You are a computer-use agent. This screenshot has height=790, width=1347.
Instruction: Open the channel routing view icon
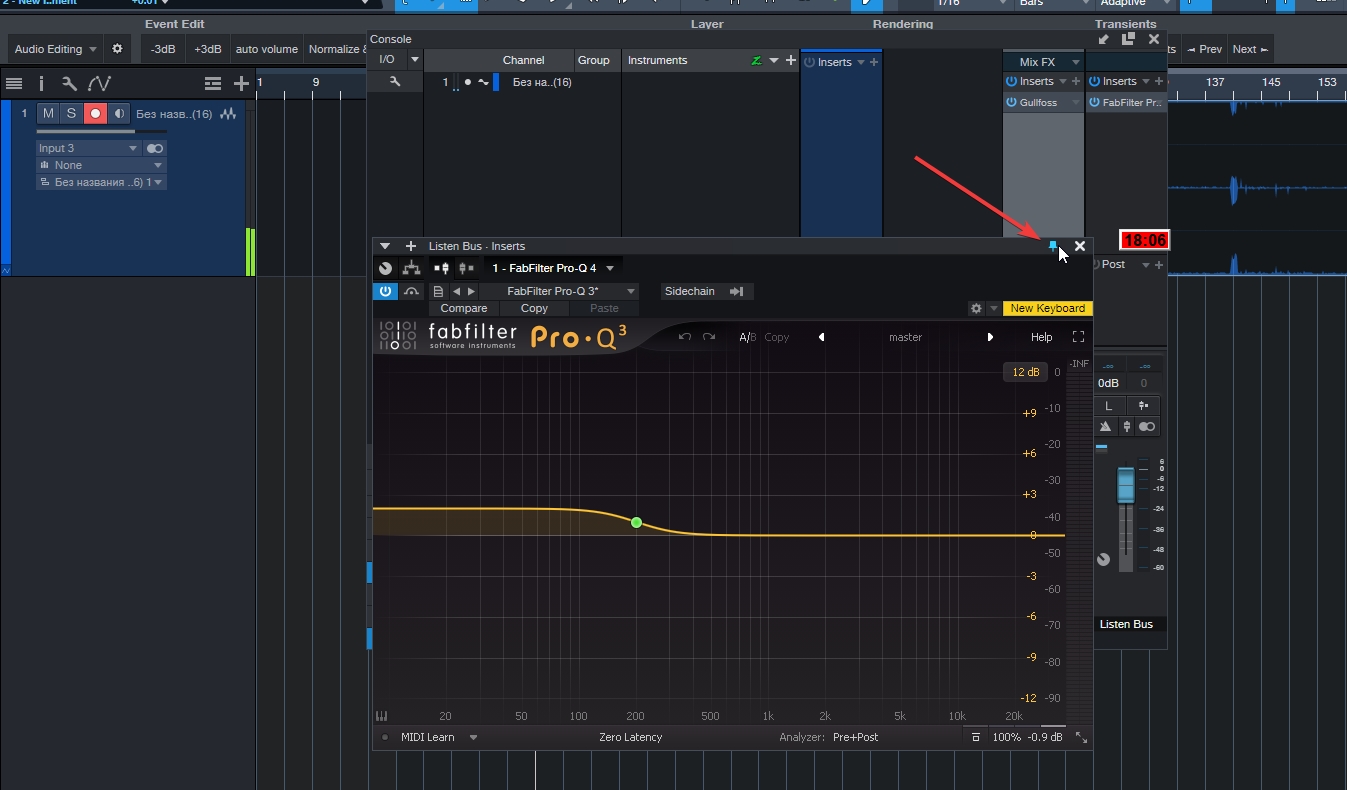pyautogui.click(x=411, y=268)
